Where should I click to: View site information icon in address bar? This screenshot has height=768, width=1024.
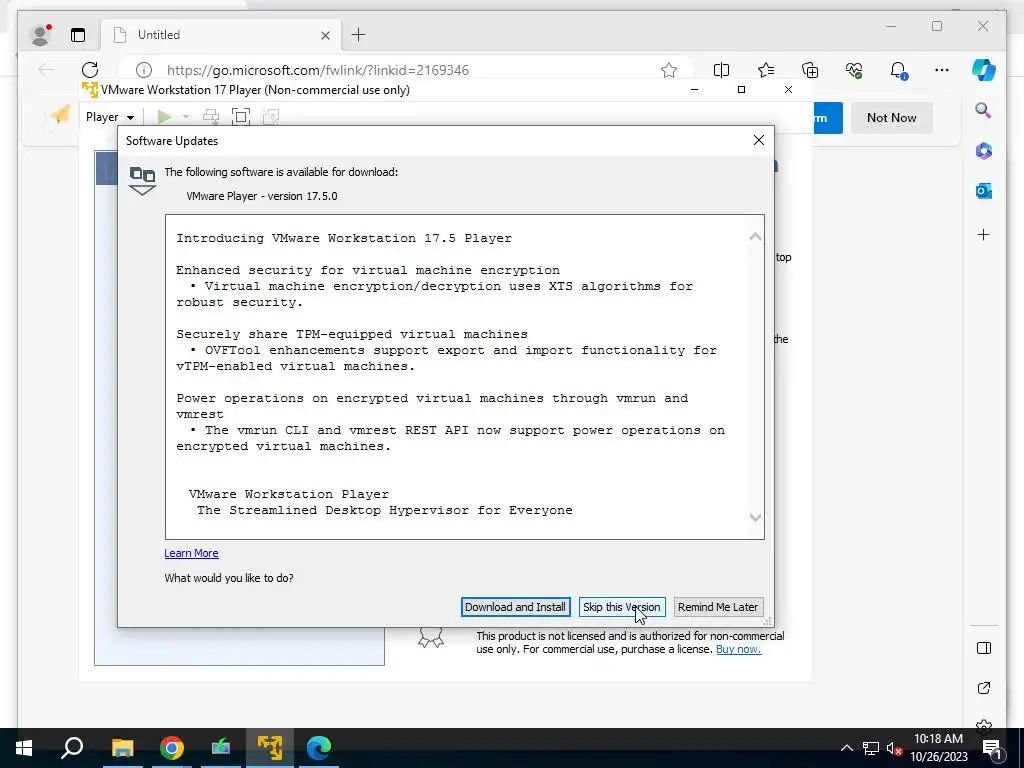tap(144, 70)
